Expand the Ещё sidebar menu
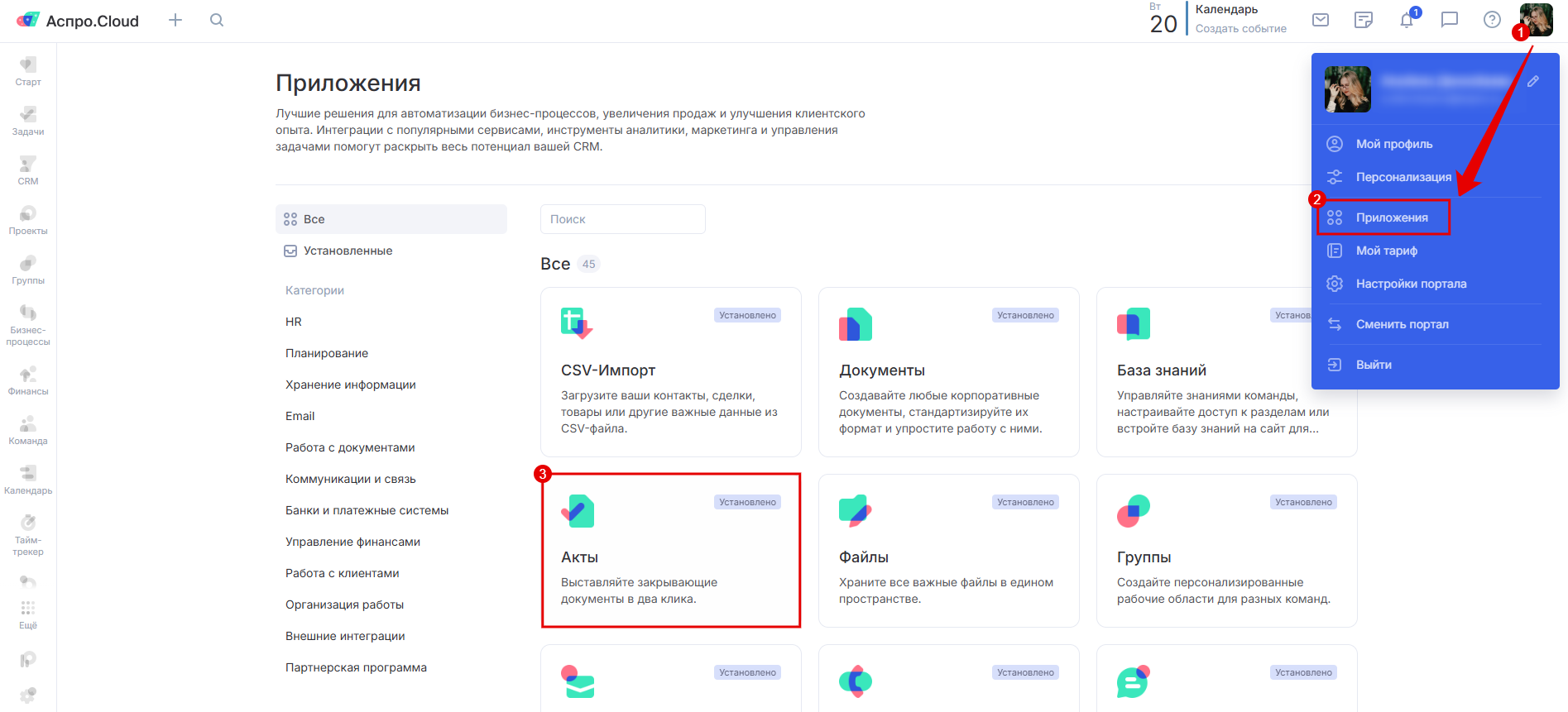 [28, 614]
